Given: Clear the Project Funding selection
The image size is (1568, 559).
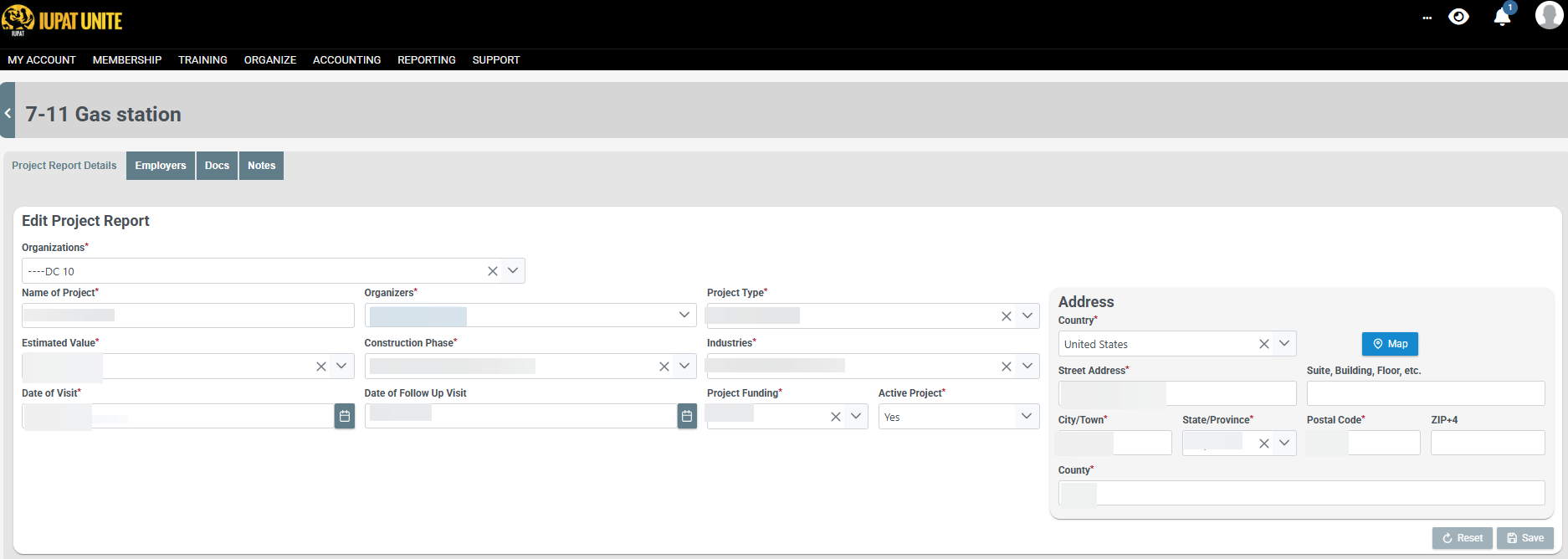Looking at the screenshot, I should pos(836,417).
